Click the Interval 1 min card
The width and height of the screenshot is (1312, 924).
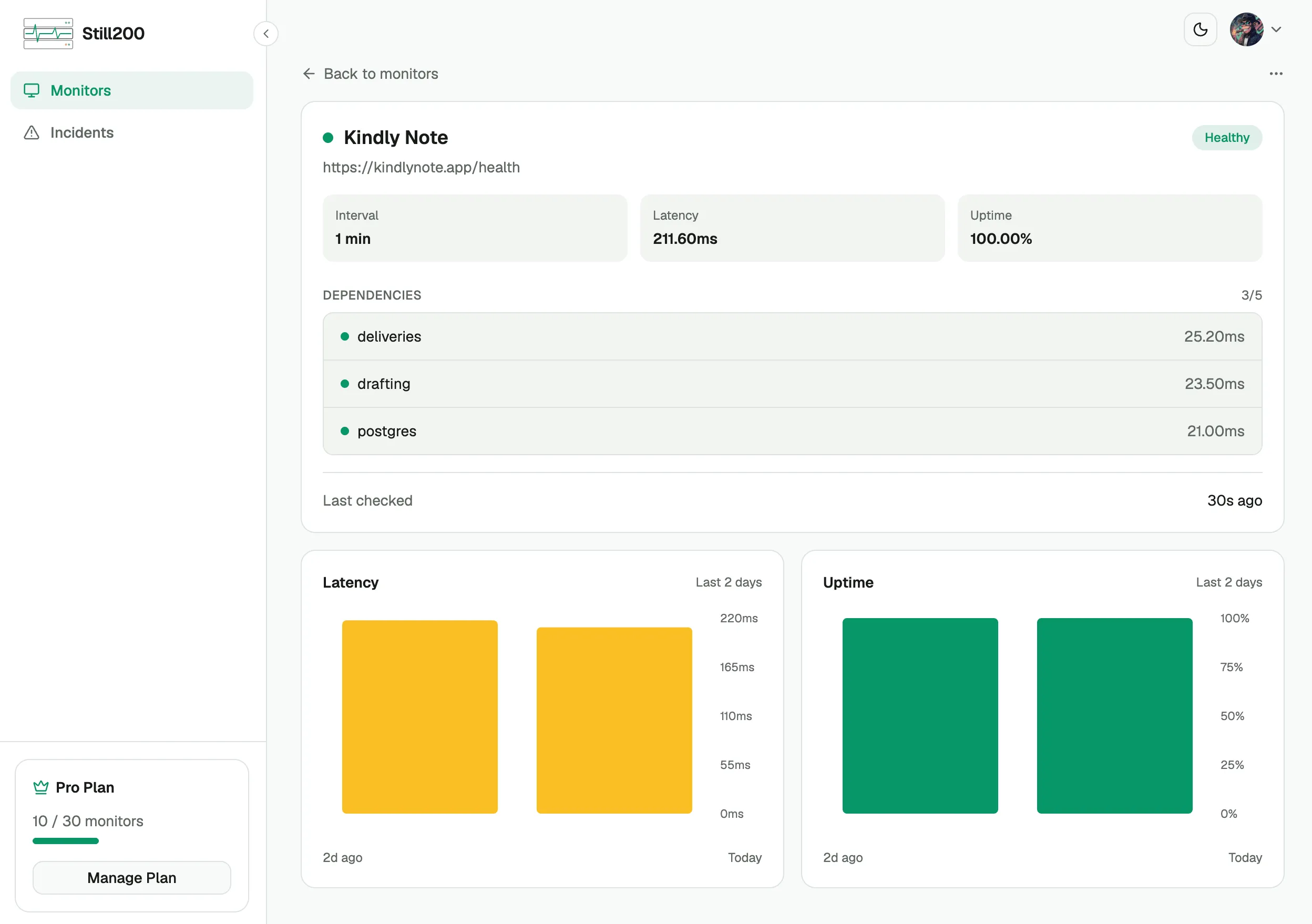point(475,228)
